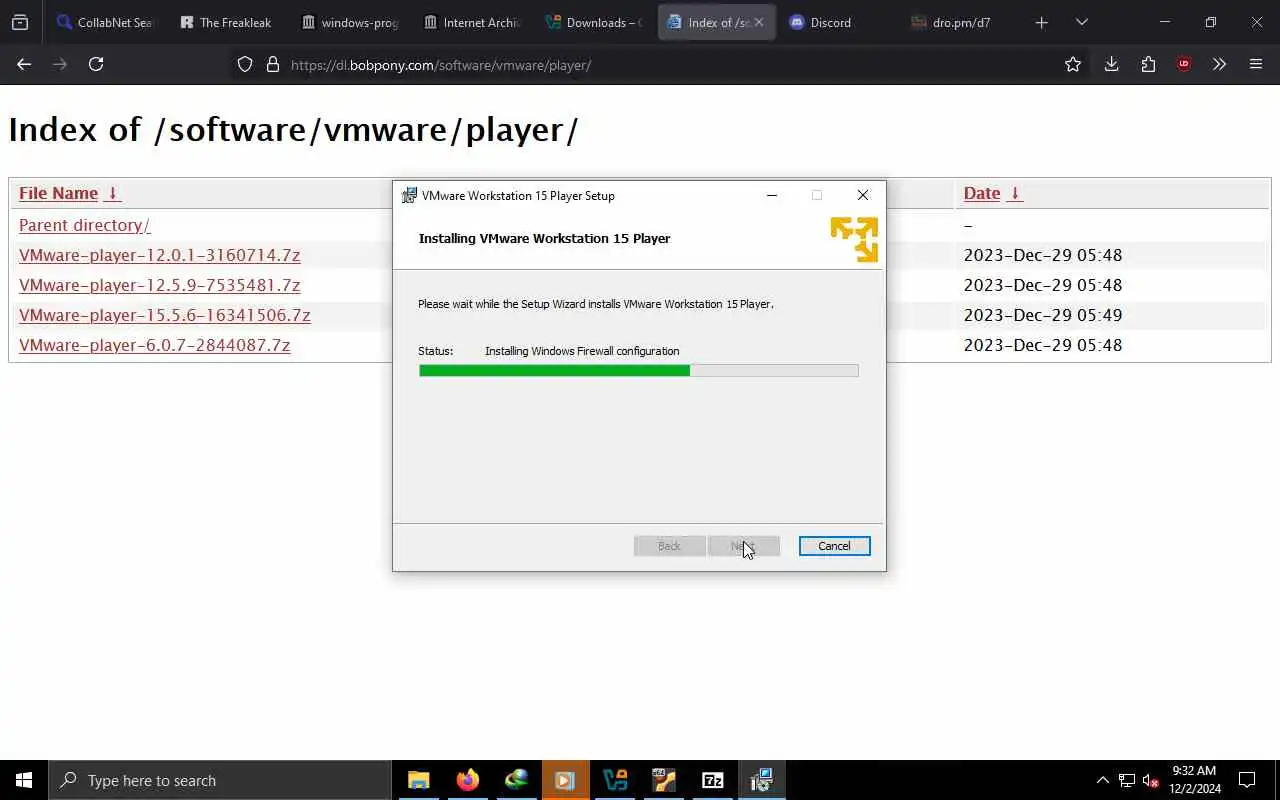The image size is (1280, 800).
Task: Switch to the windows-prog tab
Action: click(349, 22)
